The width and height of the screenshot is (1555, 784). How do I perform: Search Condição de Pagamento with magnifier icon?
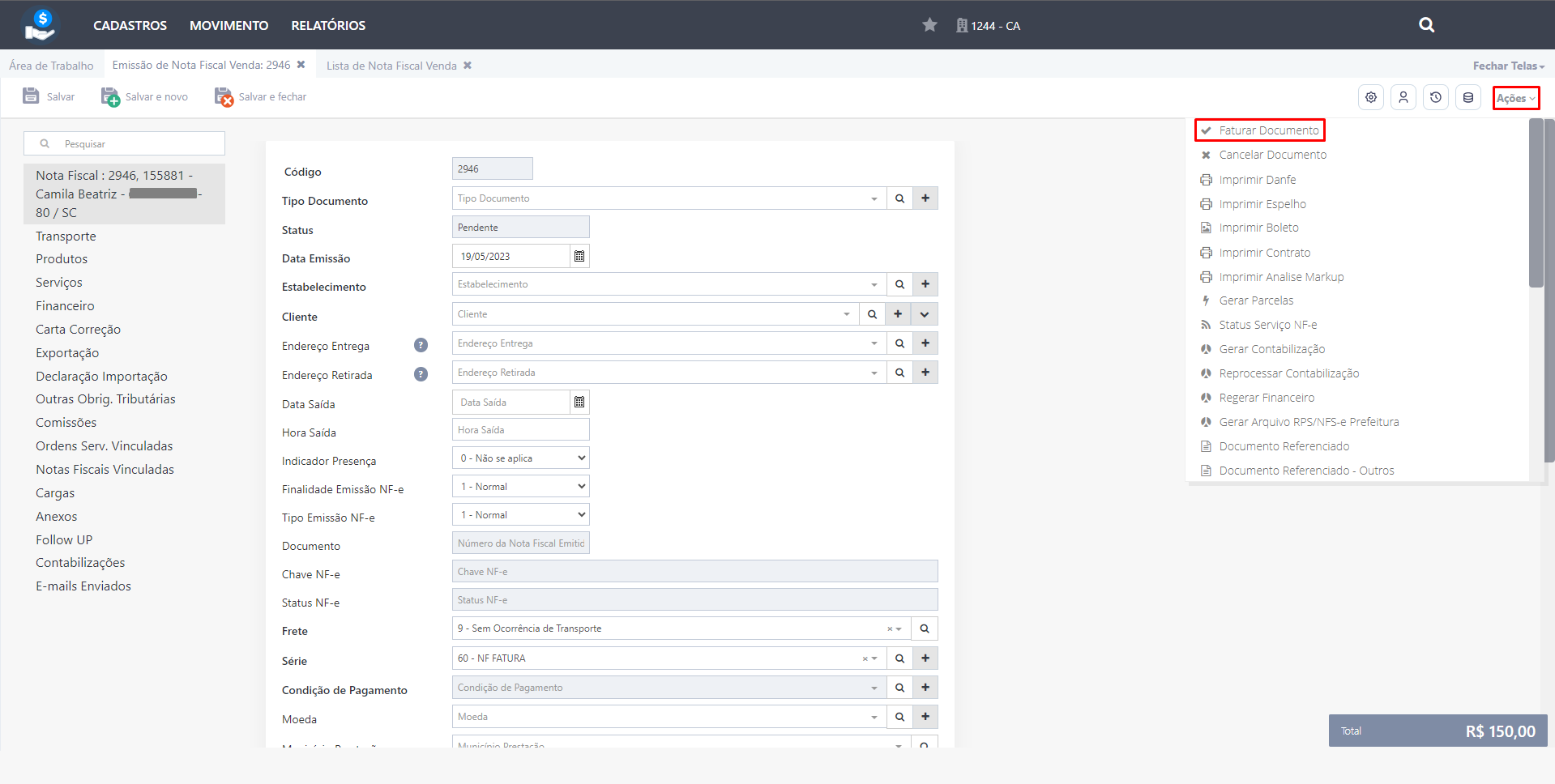[x=899, y=688]
